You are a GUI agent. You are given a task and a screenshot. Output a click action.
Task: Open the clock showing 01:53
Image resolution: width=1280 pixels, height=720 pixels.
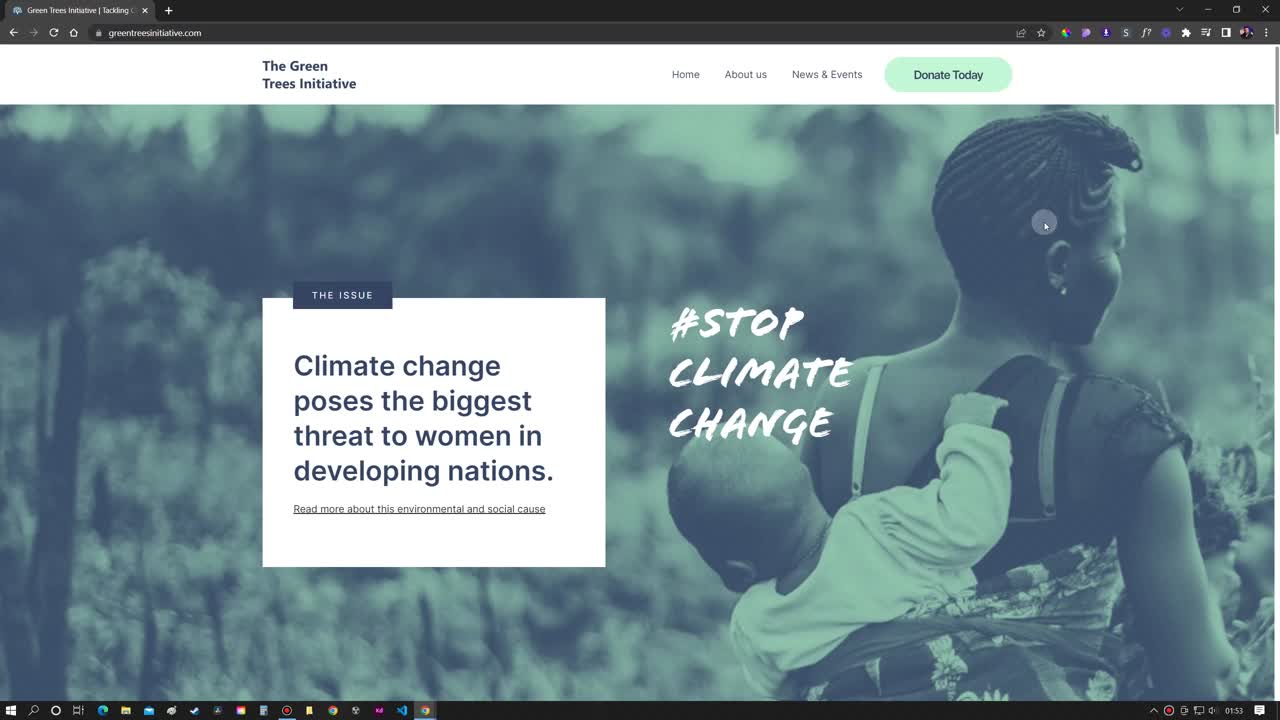(1234, 710)
